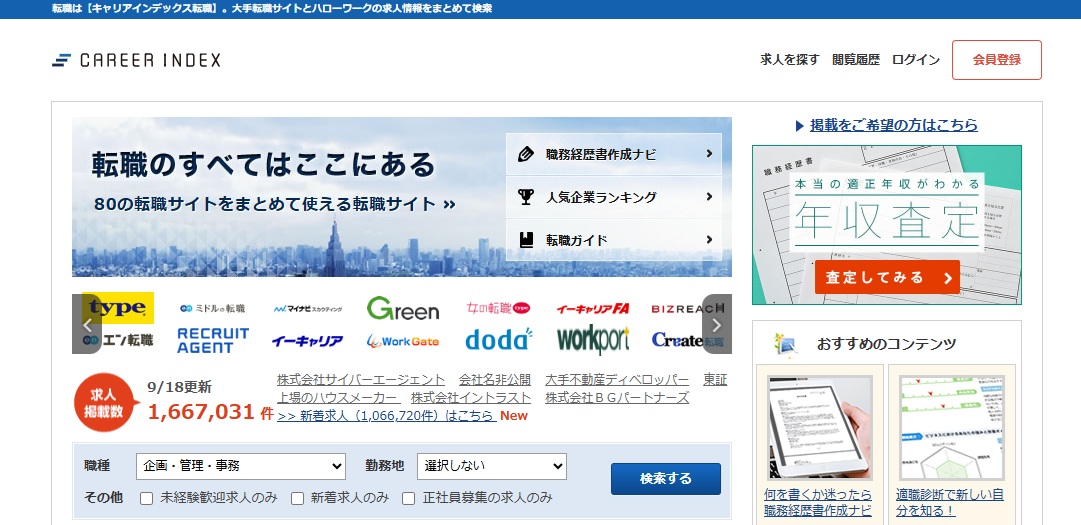The width and height of the screenshot is (1081, 525).
Task: Open the BIZREACH logo
Action: [x=687, y=309]
